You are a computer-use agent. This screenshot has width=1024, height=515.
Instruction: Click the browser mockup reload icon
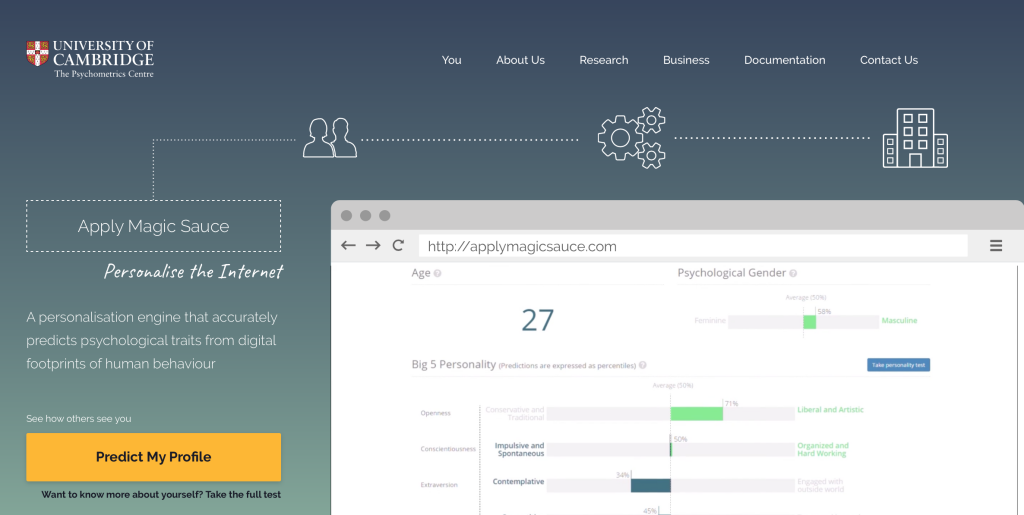coord(398,245)
